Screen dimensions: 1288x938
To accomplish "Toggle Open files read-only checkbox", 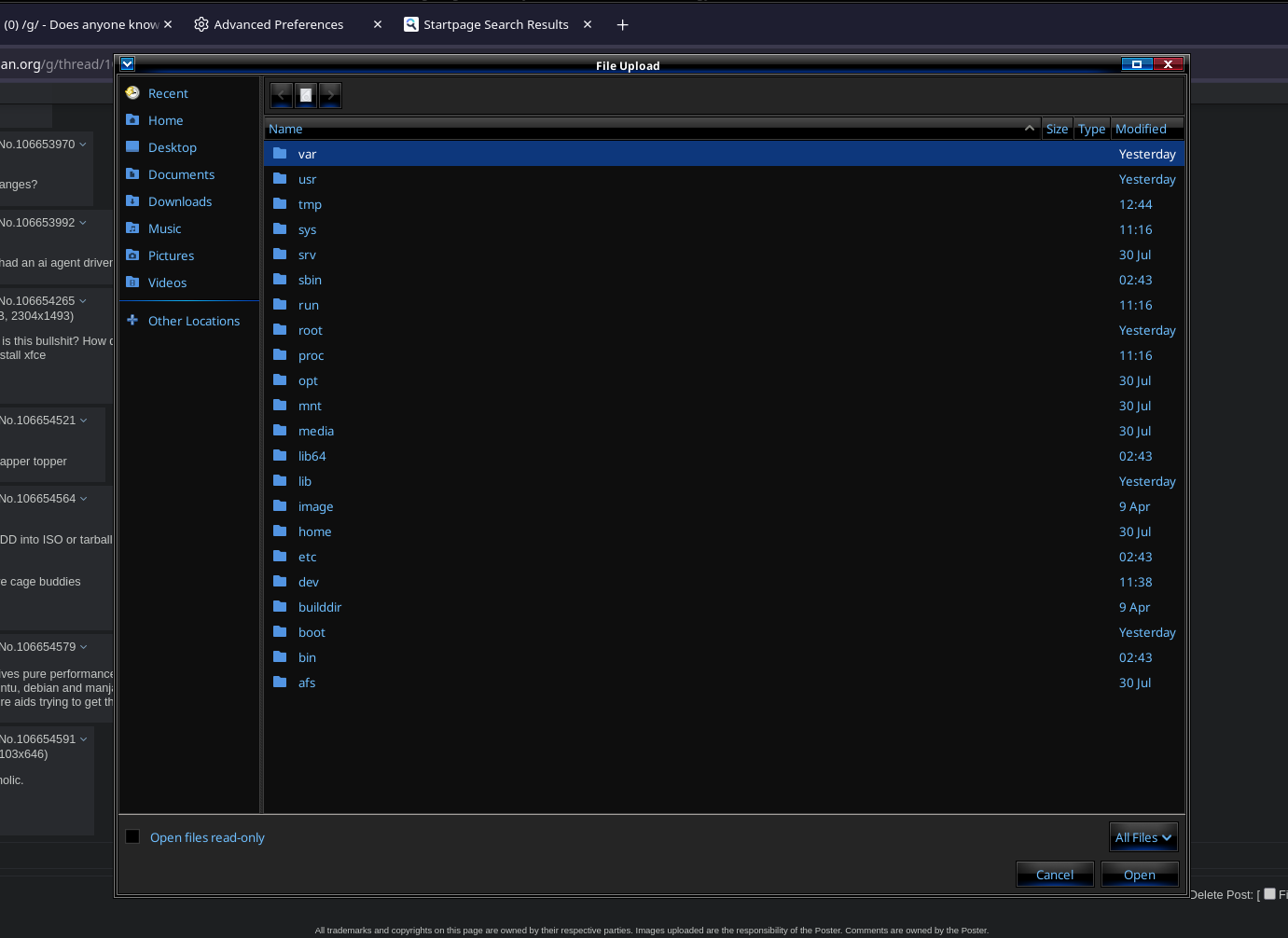I will (132, 836).
